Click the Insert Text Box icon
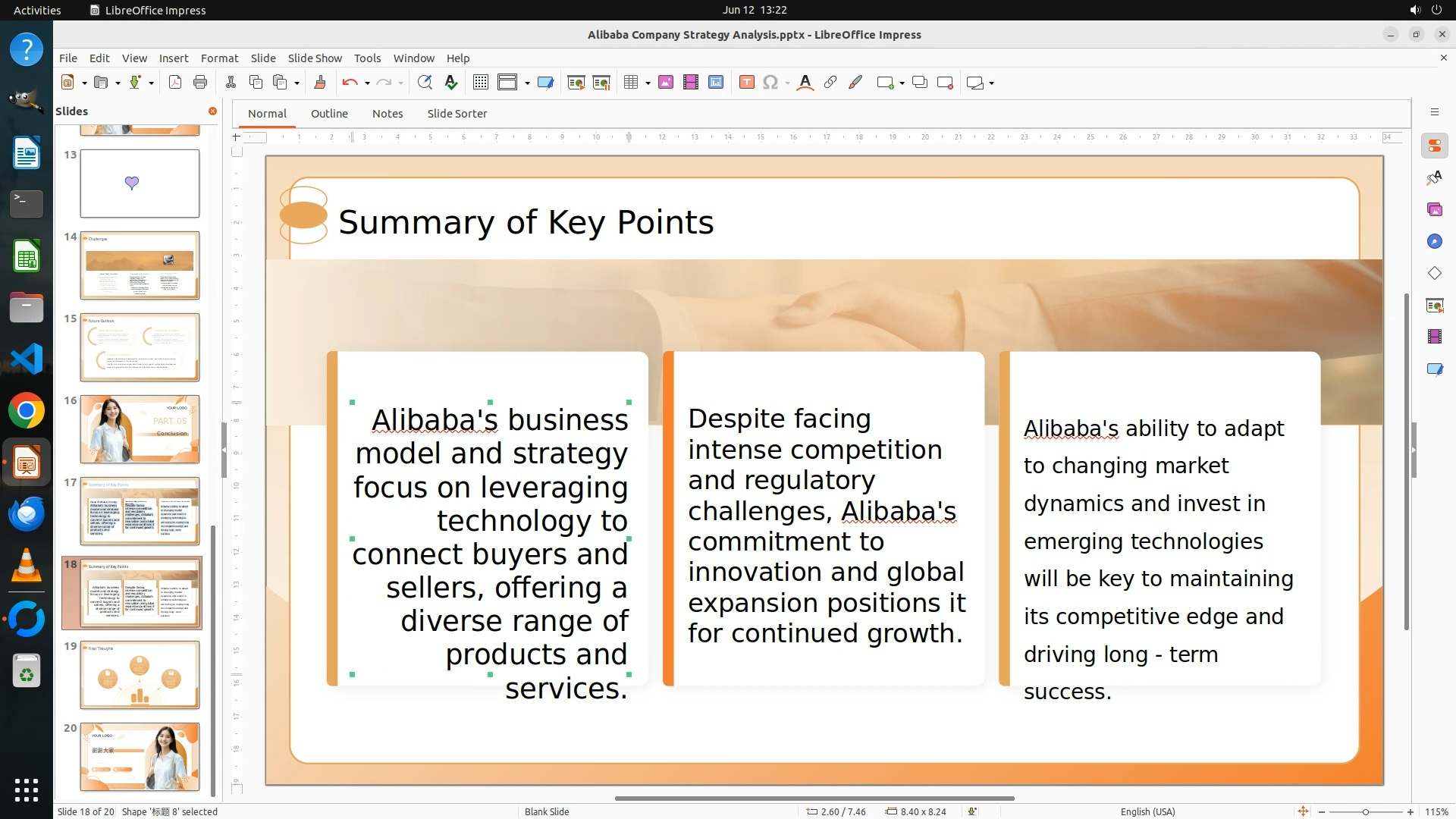This screenshot has width=1456, height=819. pyautogui.click(x=746, y=83)
